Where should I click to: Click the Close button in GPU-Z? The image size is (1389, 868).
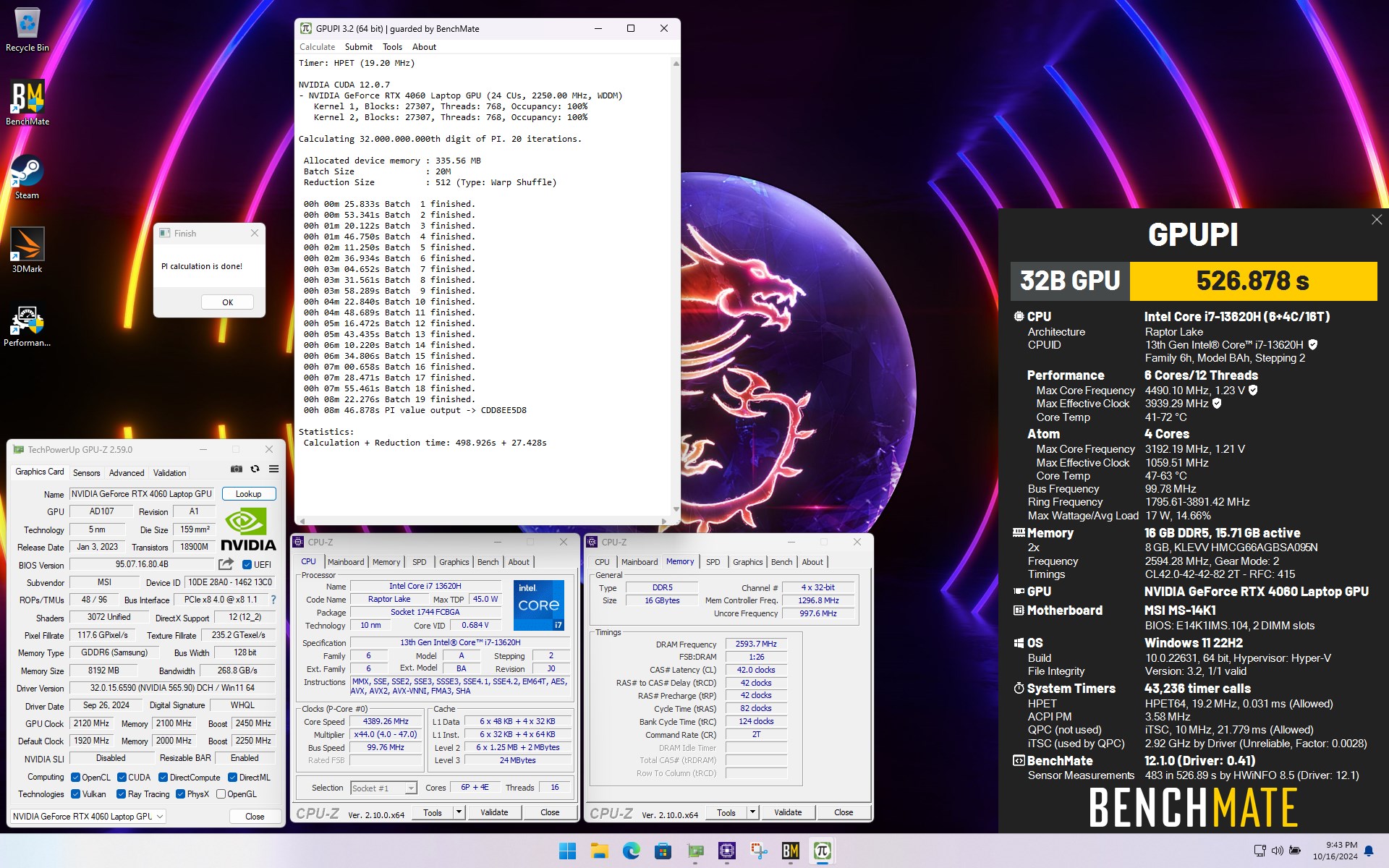pyautogui.click(x=255, y=817)
